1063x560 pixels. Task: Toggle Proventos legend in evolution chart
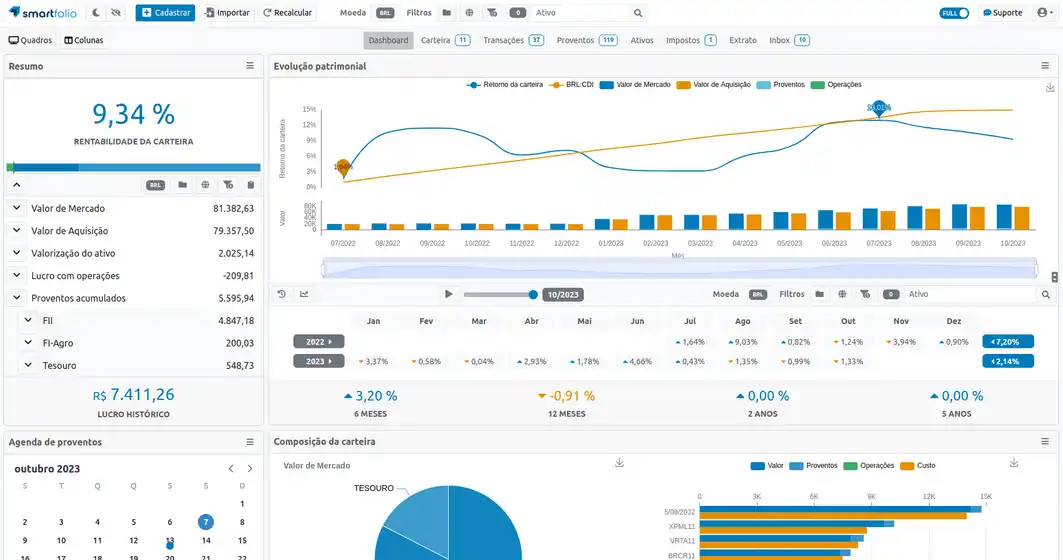pyautogui.click(x=781, y=85)
